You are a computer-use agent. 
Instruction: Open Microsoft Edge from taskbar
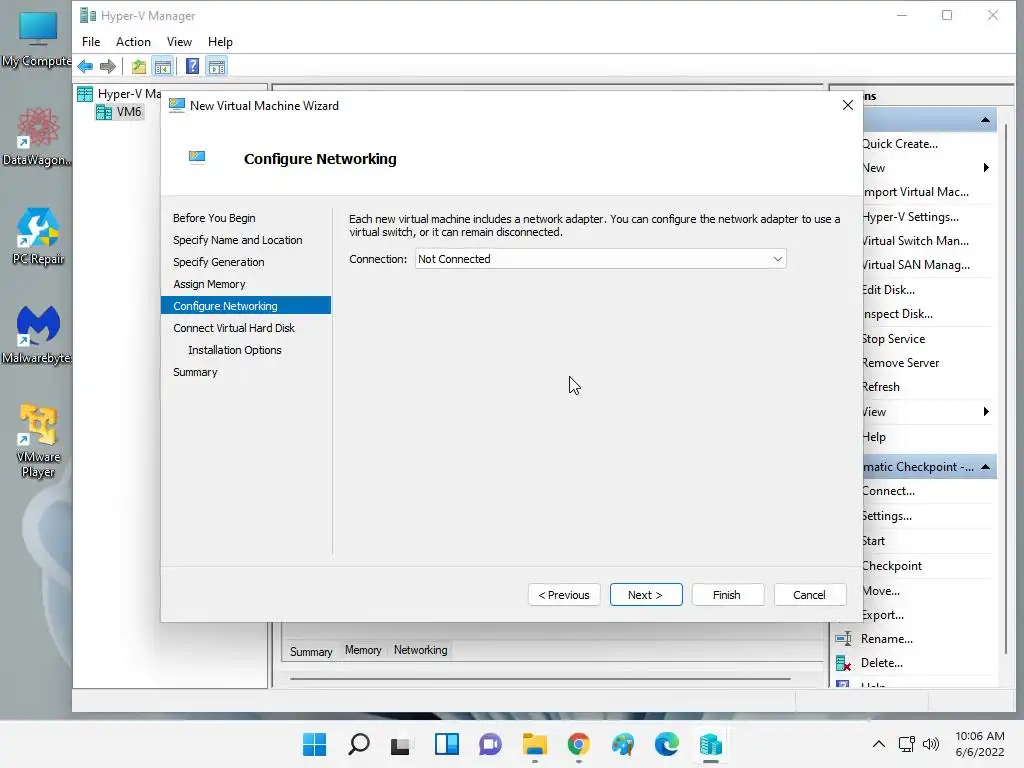[667, 744]
